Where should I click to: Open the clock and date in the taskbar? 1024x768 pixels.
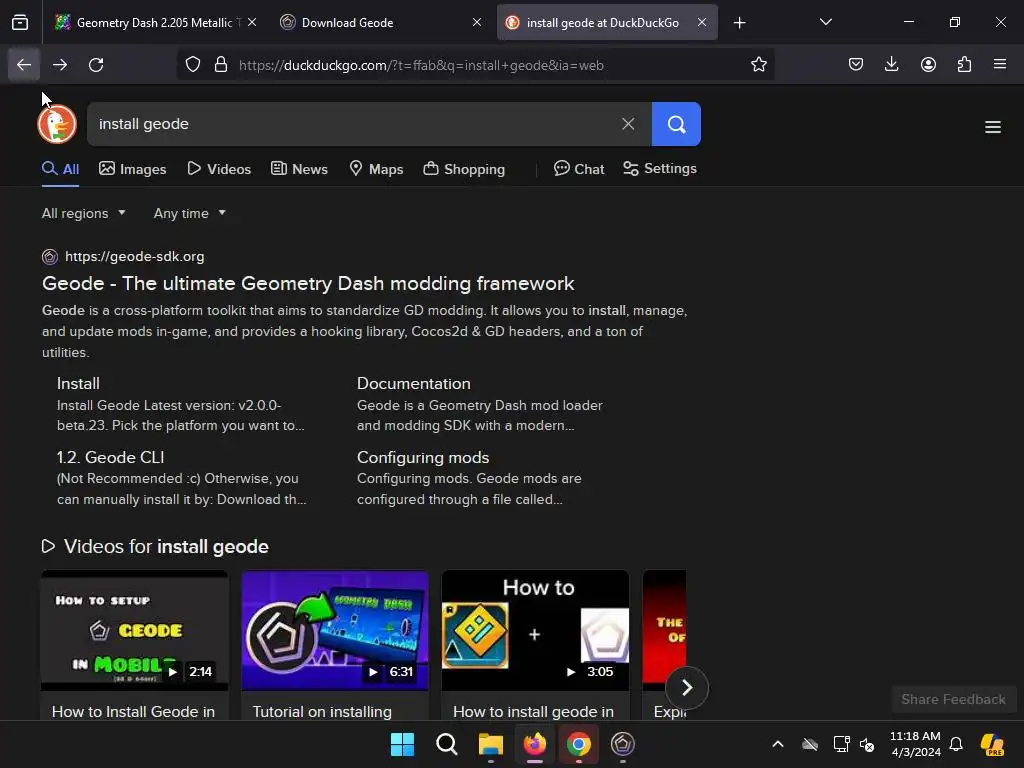[x=915, y=744]
